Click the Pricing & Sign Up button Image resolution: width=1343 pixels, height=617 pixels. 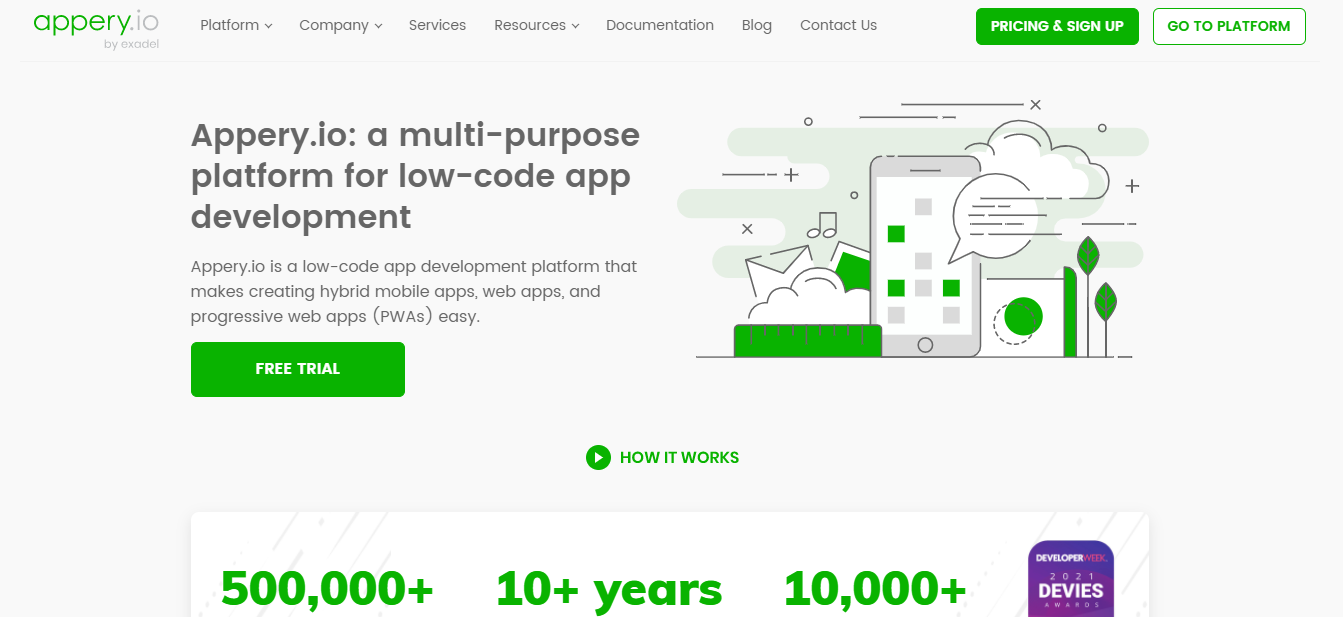(1057, 26)
